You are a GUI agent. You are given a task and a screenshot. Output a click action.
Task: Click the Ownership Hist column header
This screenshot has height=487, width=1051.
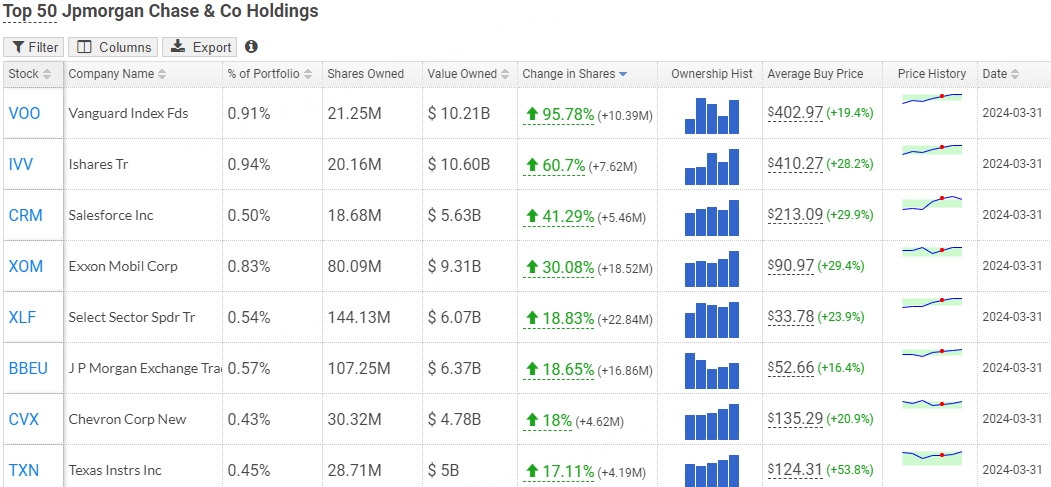click(711, 74)
